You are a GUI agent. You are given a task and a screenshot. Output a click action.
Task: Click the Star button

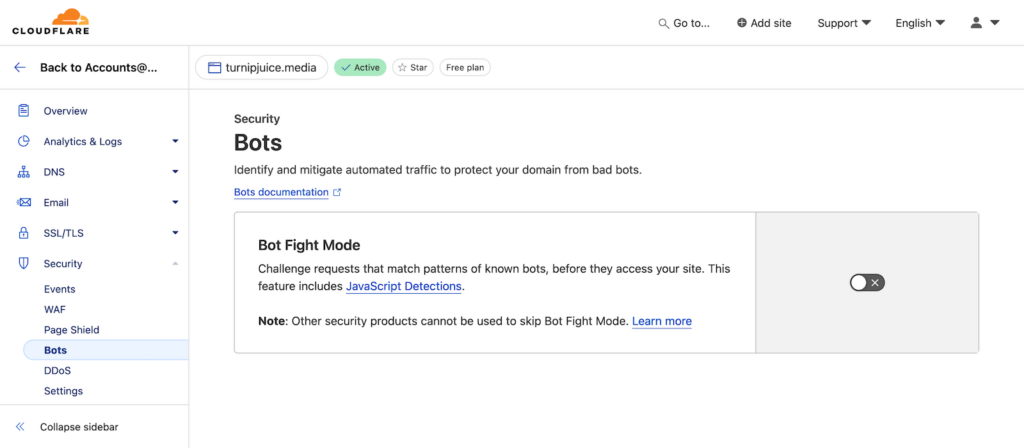413,67
